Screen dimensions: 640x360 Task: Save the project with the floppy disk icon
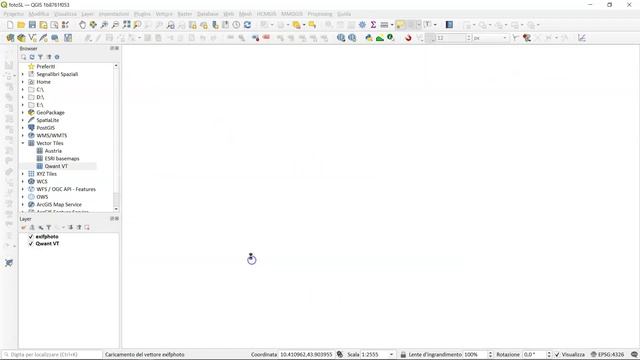32,25
